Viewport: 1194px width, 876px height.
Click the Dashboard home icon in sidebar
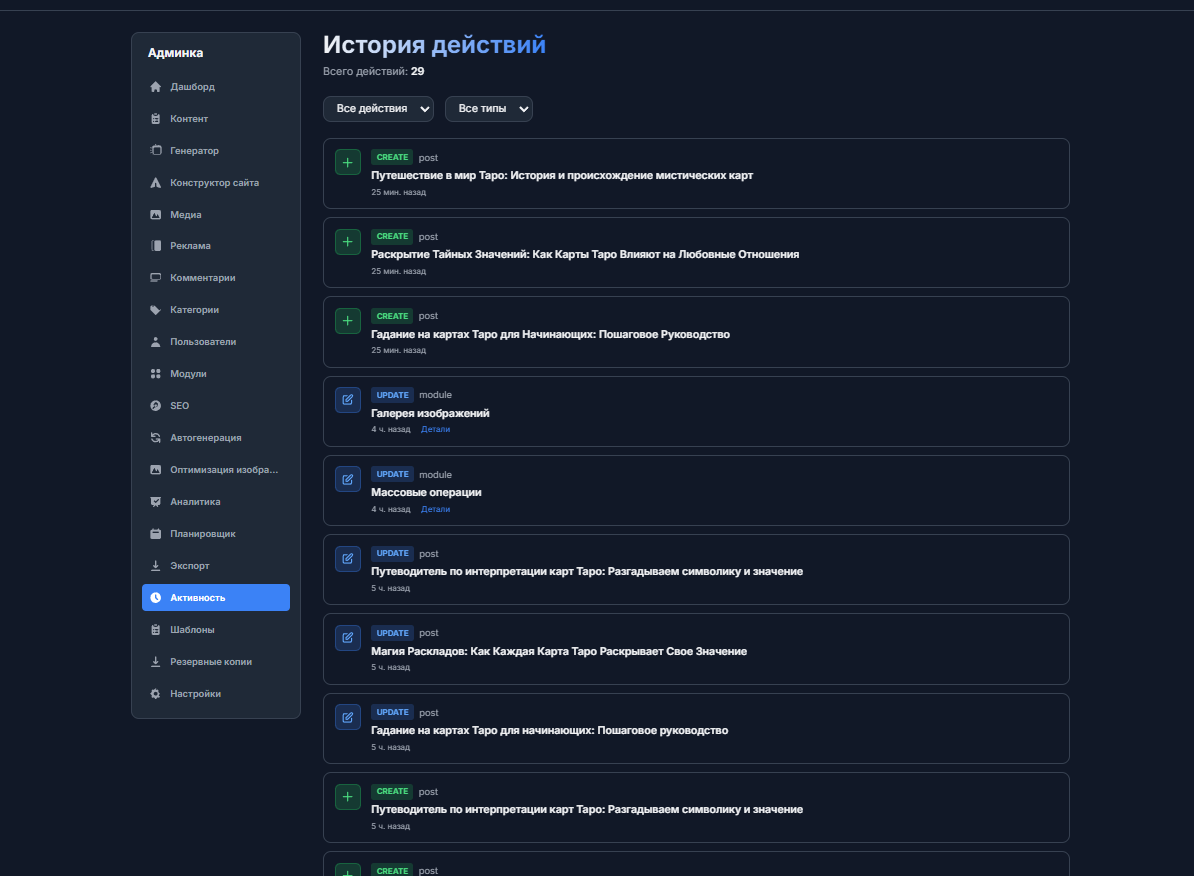click(155, 87)
